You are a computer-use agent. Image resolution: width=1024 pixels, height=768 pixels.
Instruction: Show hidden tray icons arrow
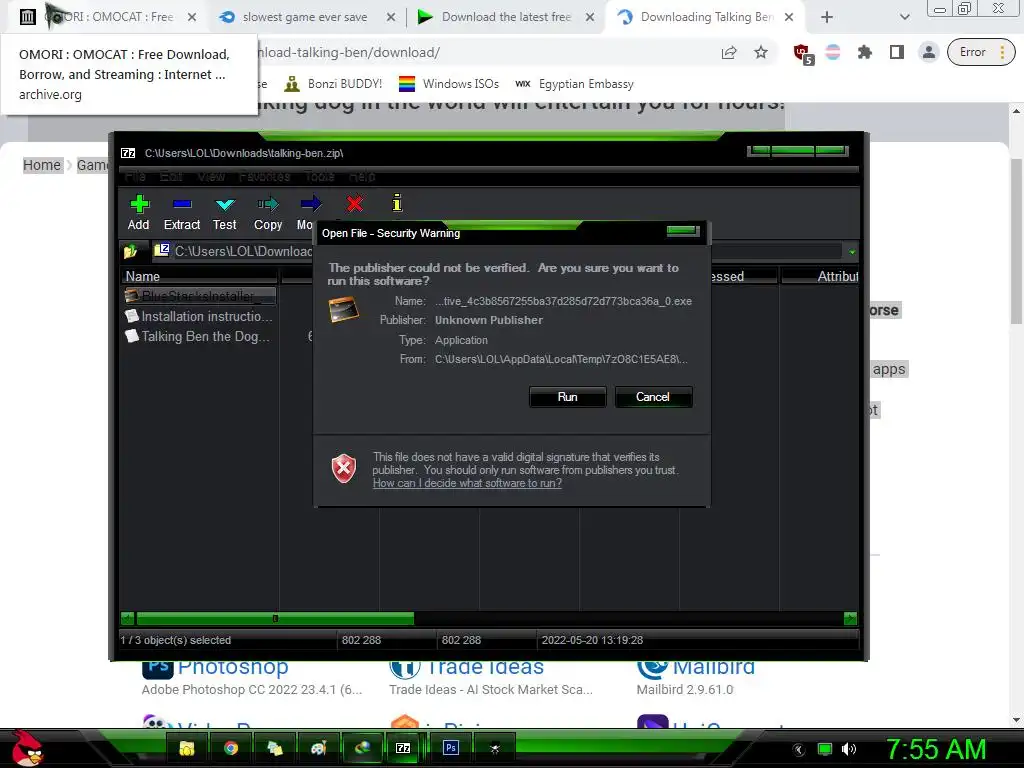coord(799,749)
